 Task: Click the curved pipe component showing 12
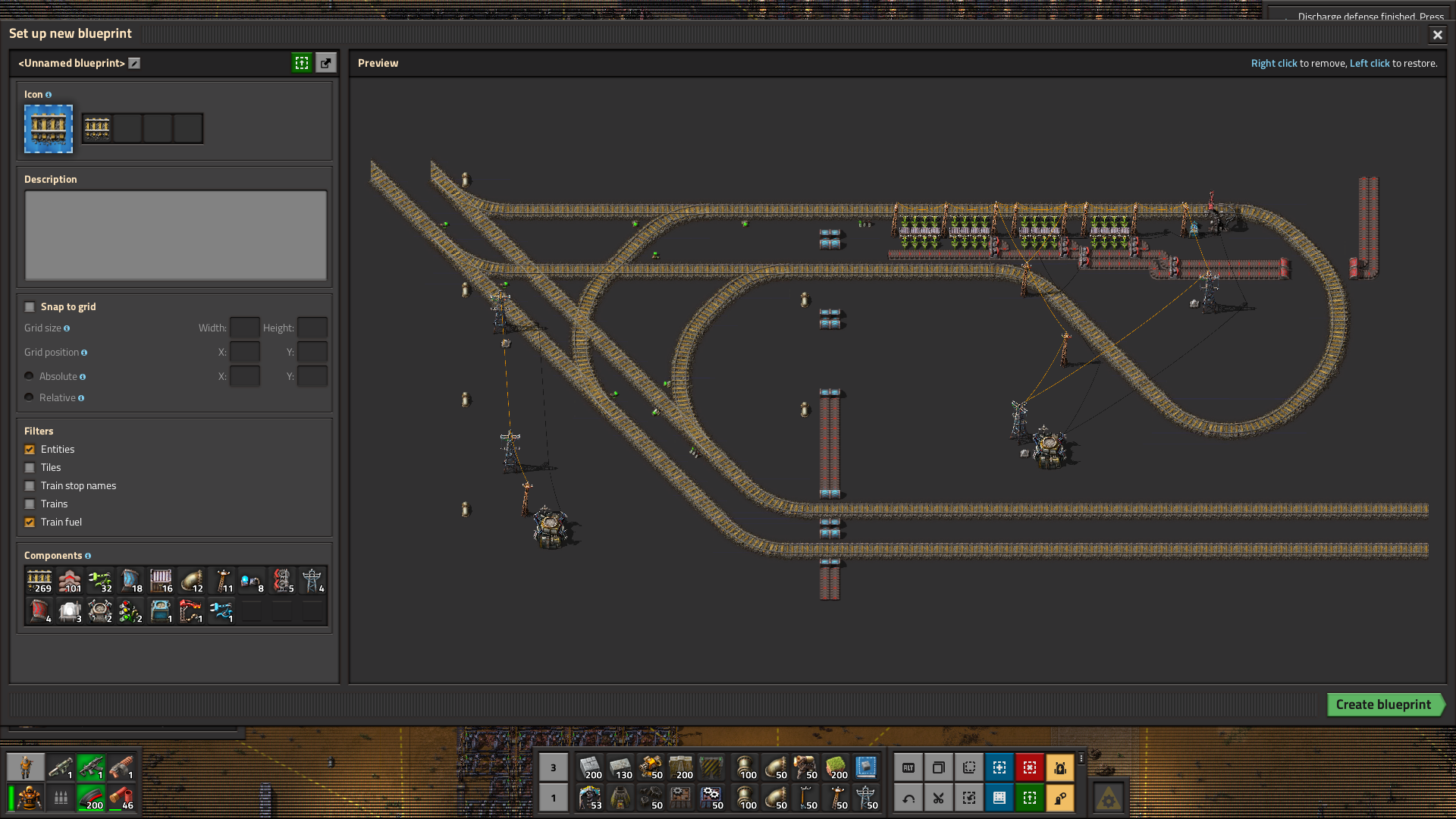click(x=191, y=581)
